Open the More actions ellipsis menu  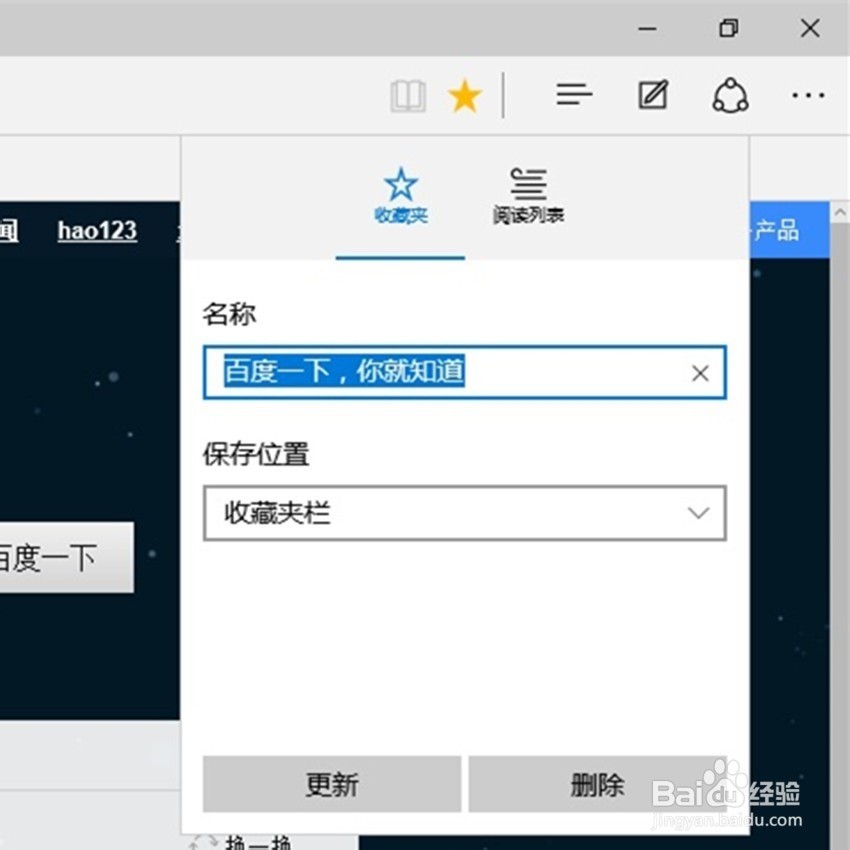pos(808,95)
